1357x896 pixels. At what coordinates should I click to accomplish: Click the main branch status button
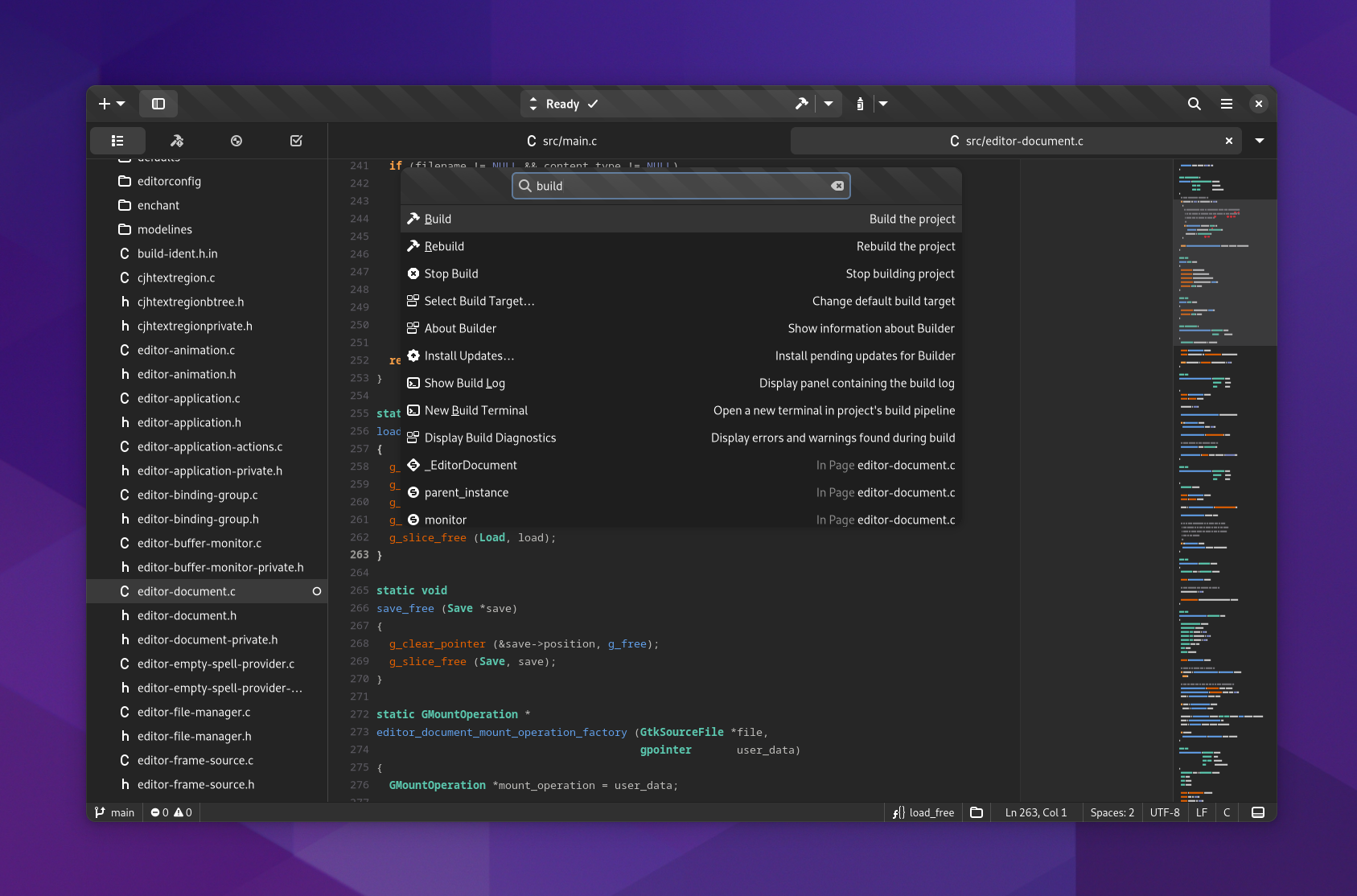115,812
